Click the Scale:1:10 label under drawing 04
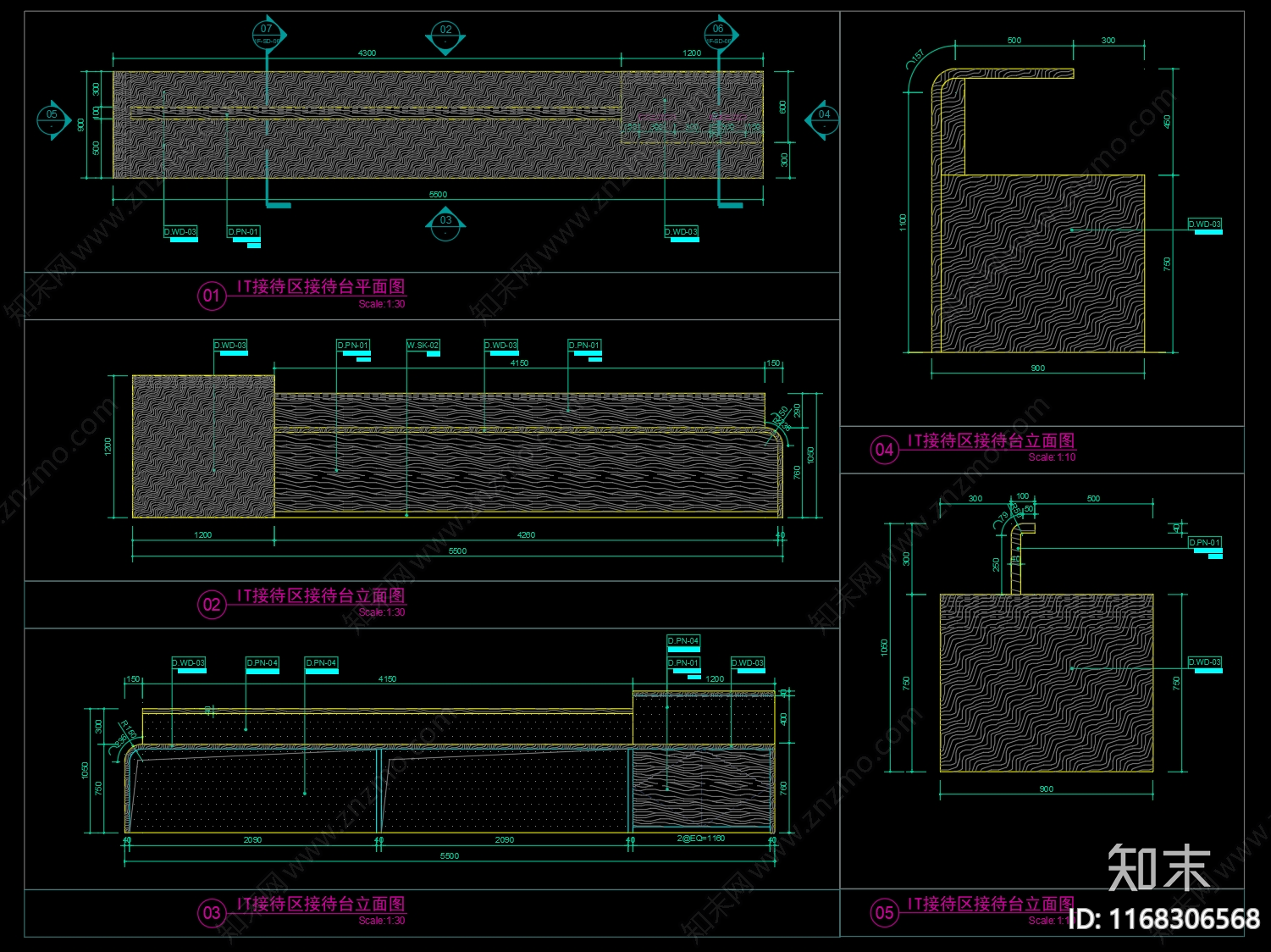 click(1052, 457)
